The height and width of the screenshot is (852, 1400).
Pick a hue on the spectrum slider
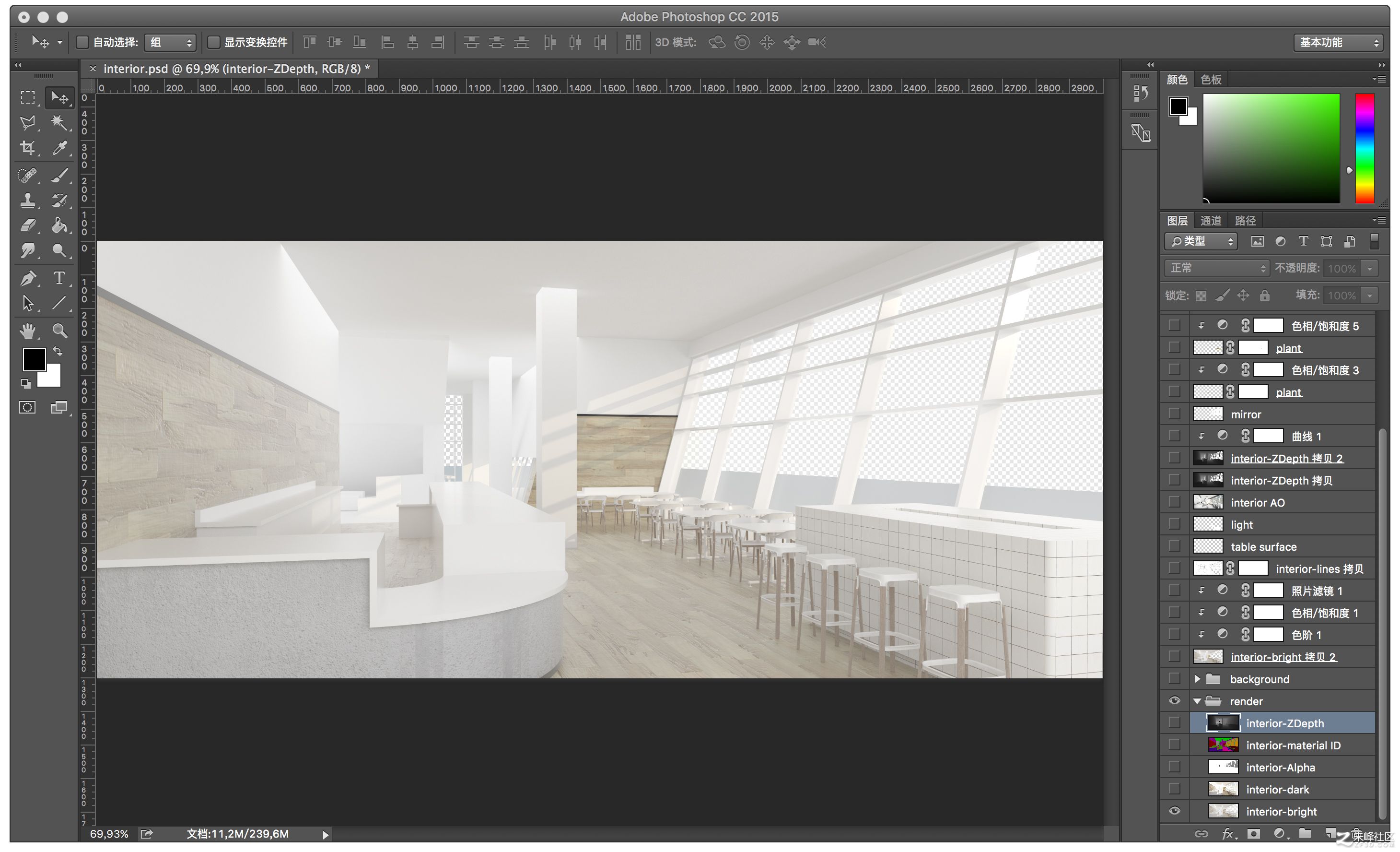click(1364, 148)
